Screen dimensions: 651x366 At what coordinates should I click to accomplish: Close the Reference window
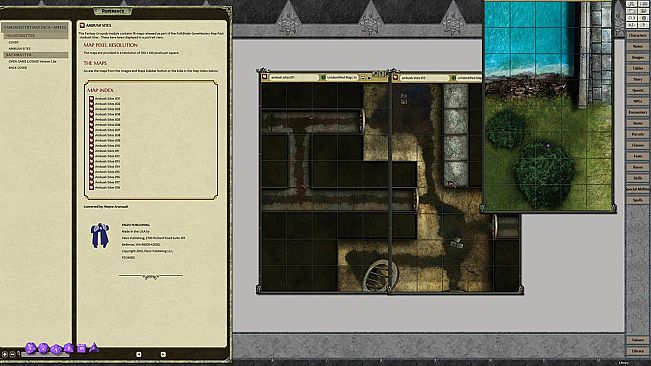coord(228,8)
